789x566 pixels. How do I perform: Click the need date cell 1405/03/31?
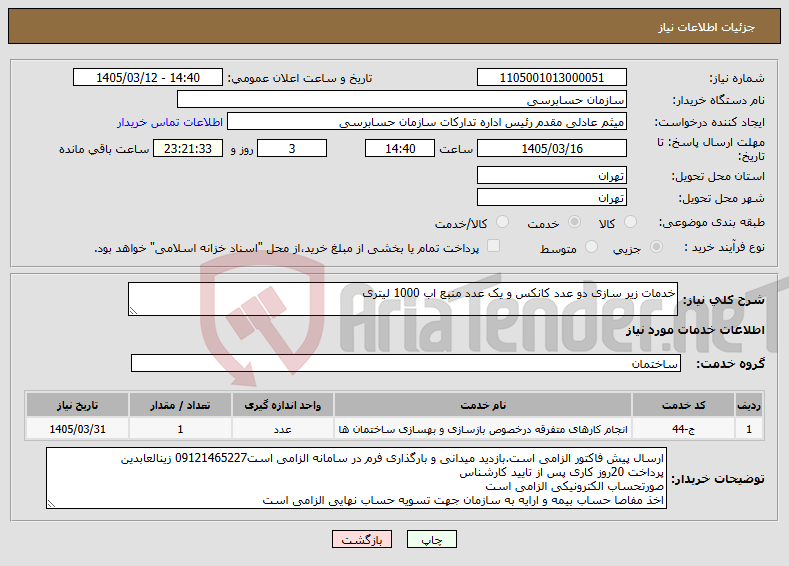[x=77, y=429]
